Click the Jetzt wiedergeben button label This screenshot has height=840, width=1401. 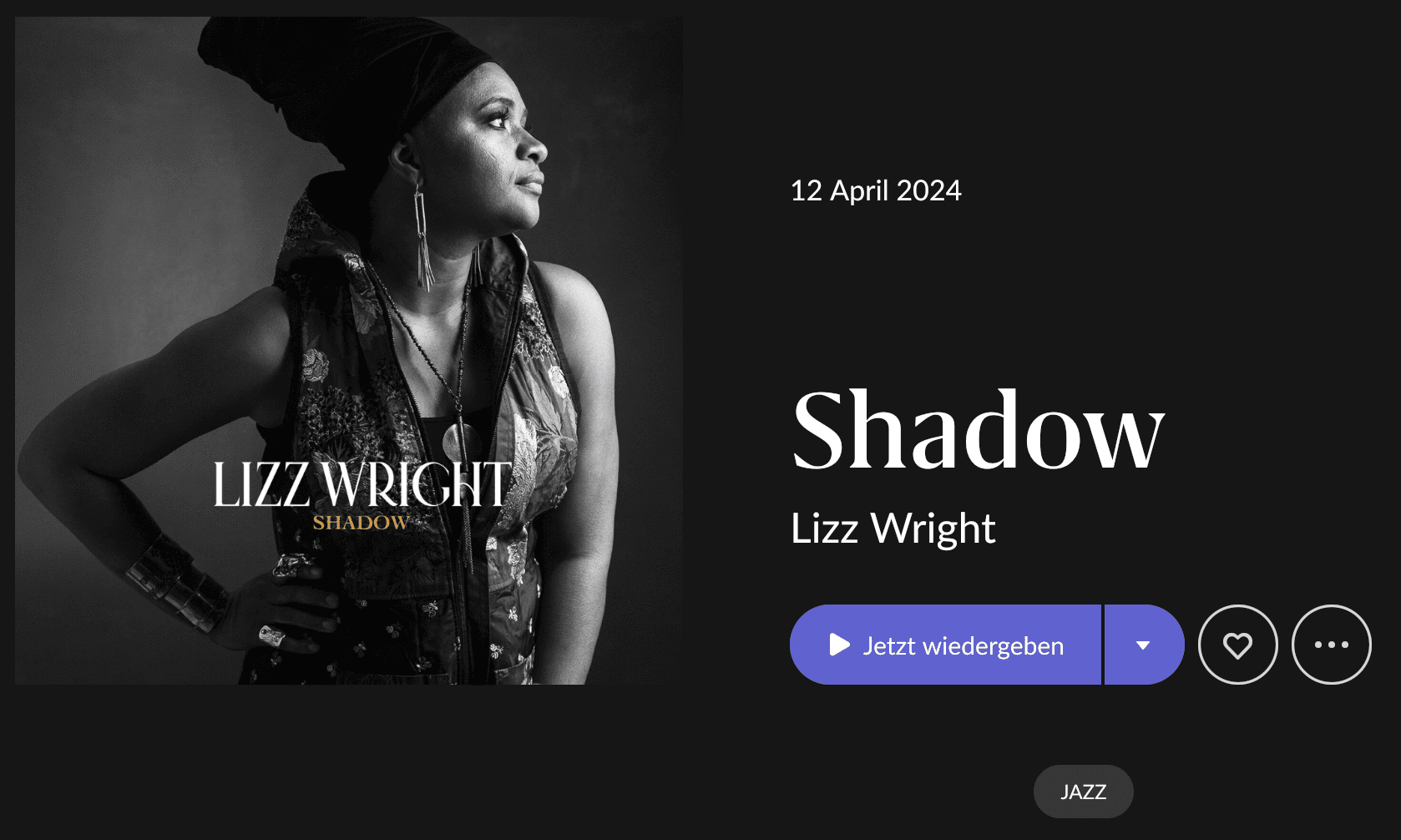(x=963, y=646)
